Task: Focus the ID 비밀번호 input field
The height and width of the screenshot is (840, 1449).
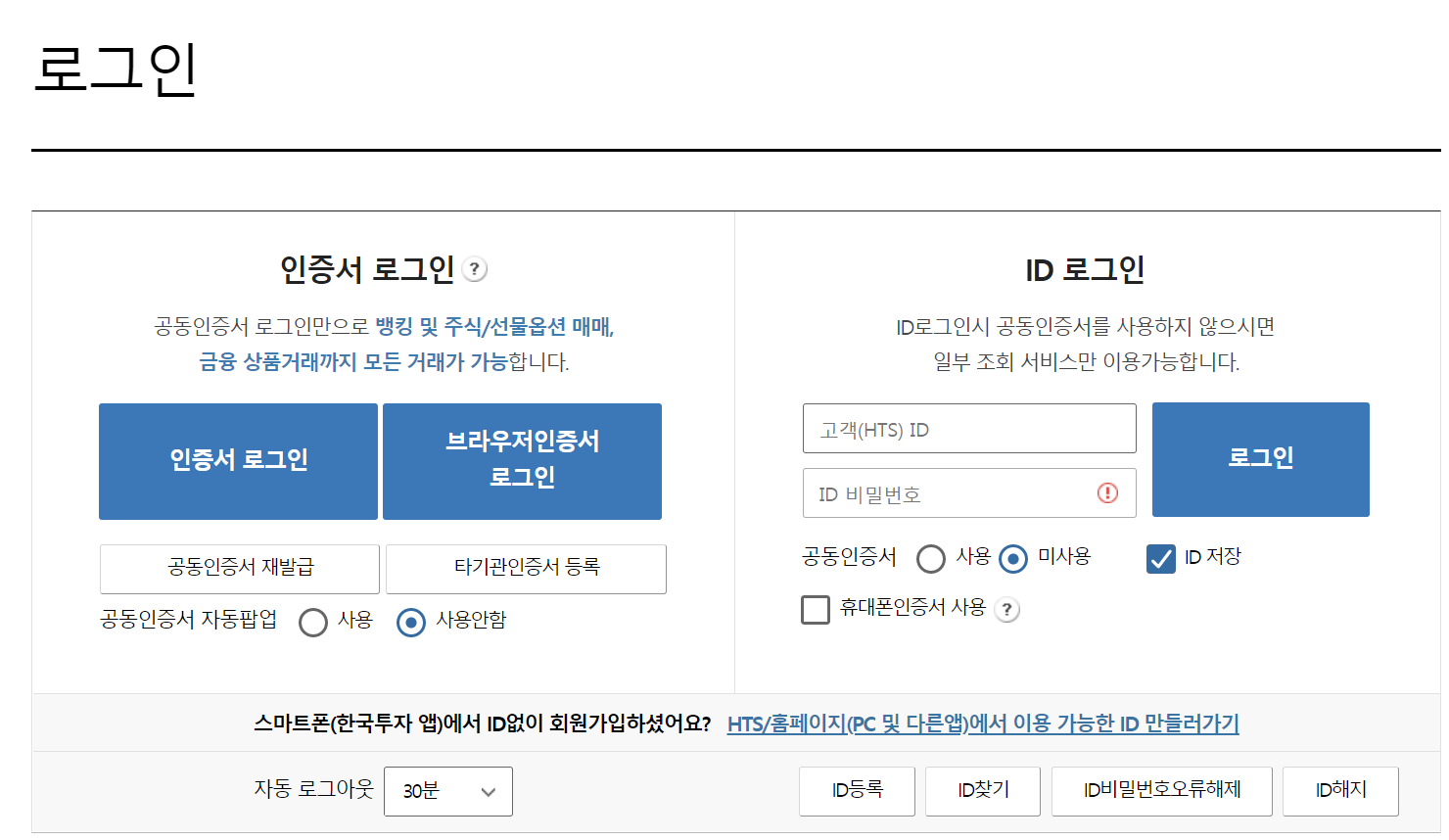Action: pyautogui.click(x=969, y=492)
